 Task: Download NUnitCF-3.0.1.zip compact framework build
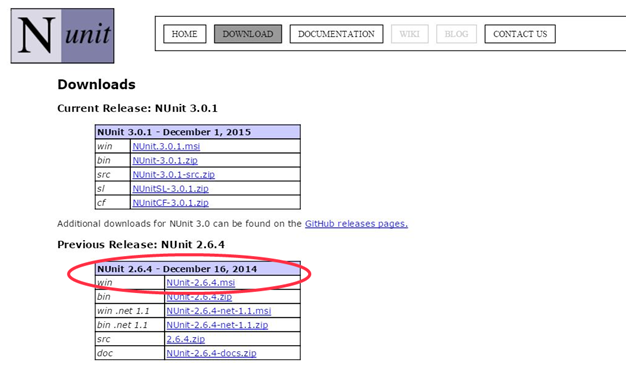point(170,203)
